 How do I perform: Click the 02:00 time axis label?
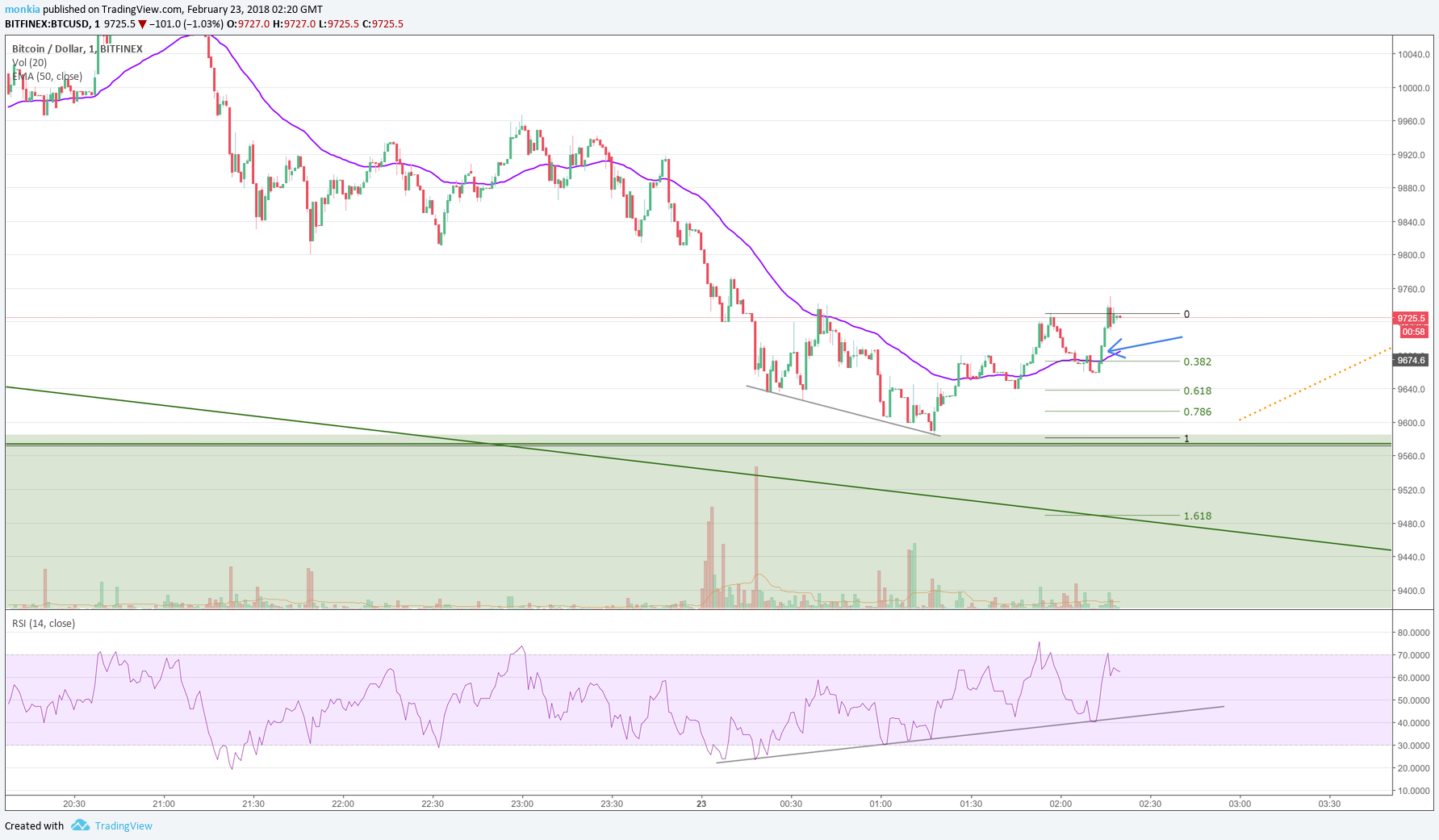[1060, 804]
